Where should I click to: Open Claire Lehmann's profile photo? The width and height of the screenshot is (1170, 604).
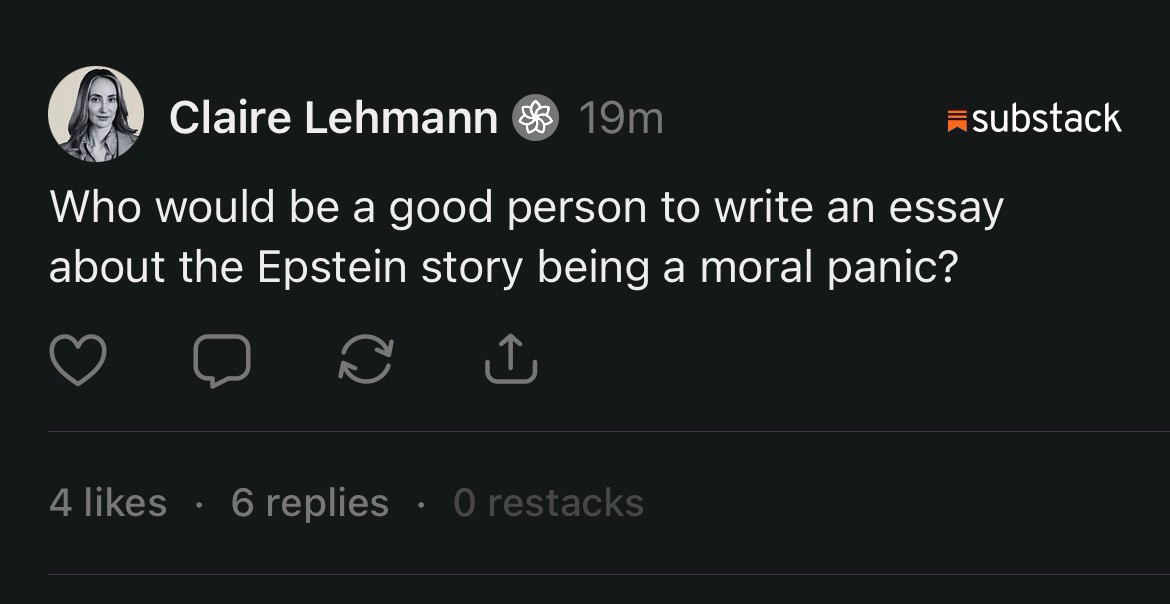coord(96,114)
